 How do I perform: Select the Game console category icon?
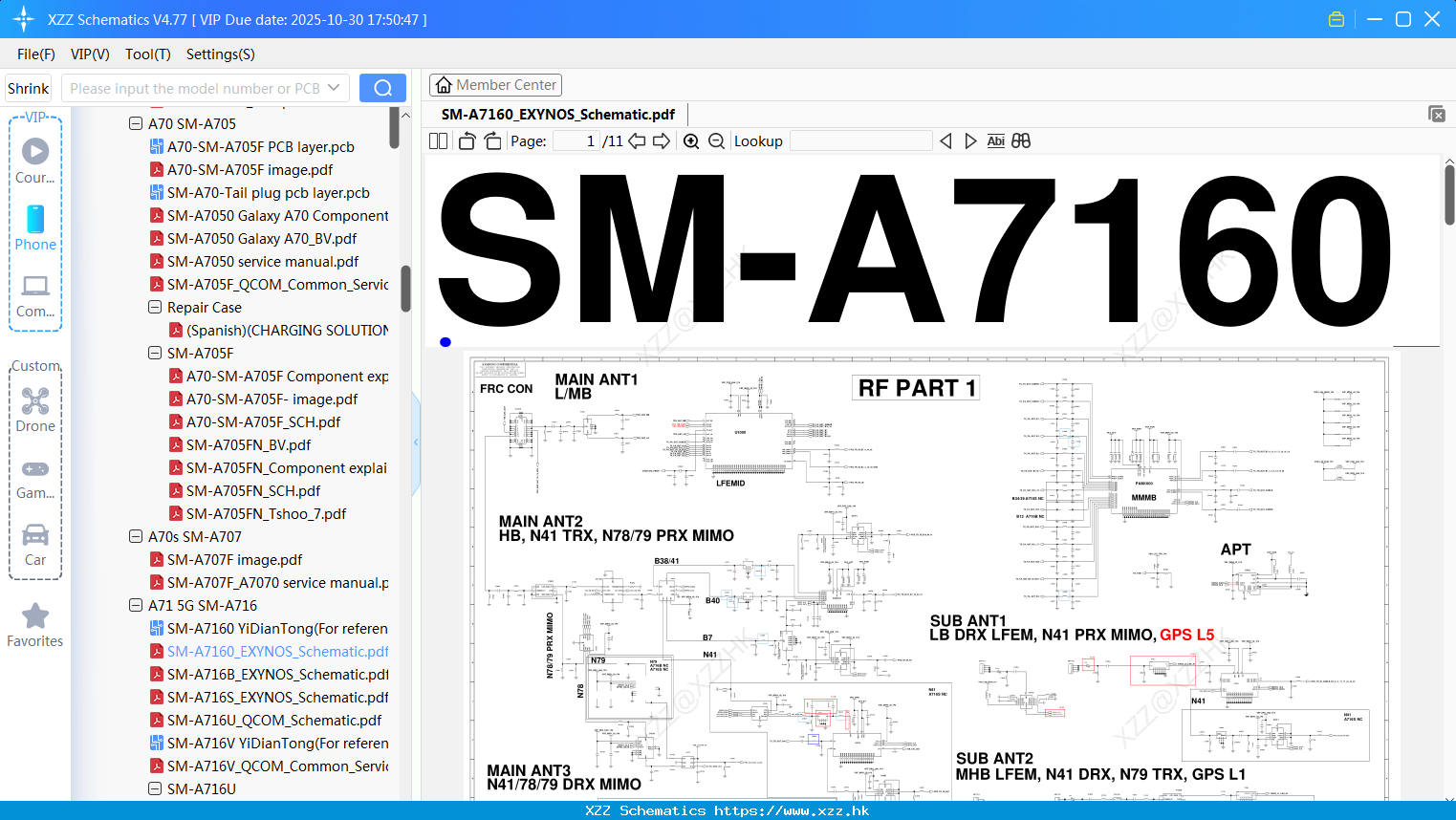pyautogui.click(x=35, y=479)
